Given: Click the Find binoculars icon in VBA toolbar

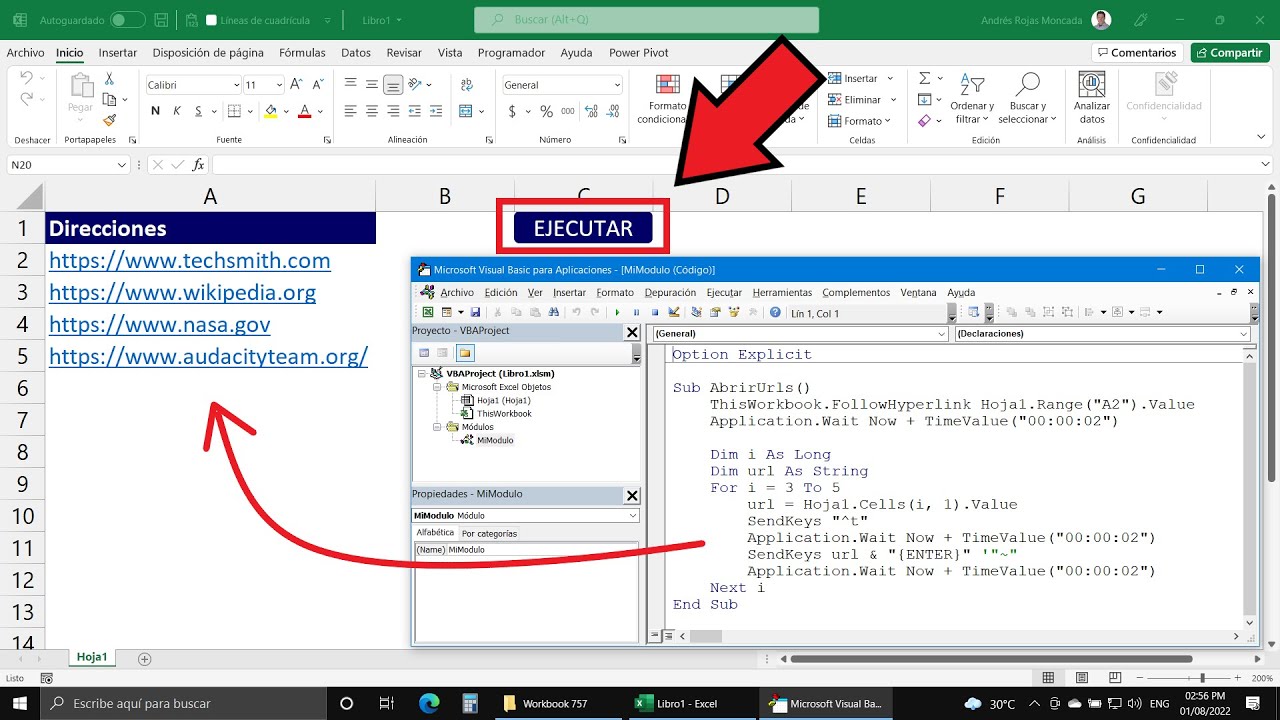Looking at the screenshot, I should pos(553,312).
